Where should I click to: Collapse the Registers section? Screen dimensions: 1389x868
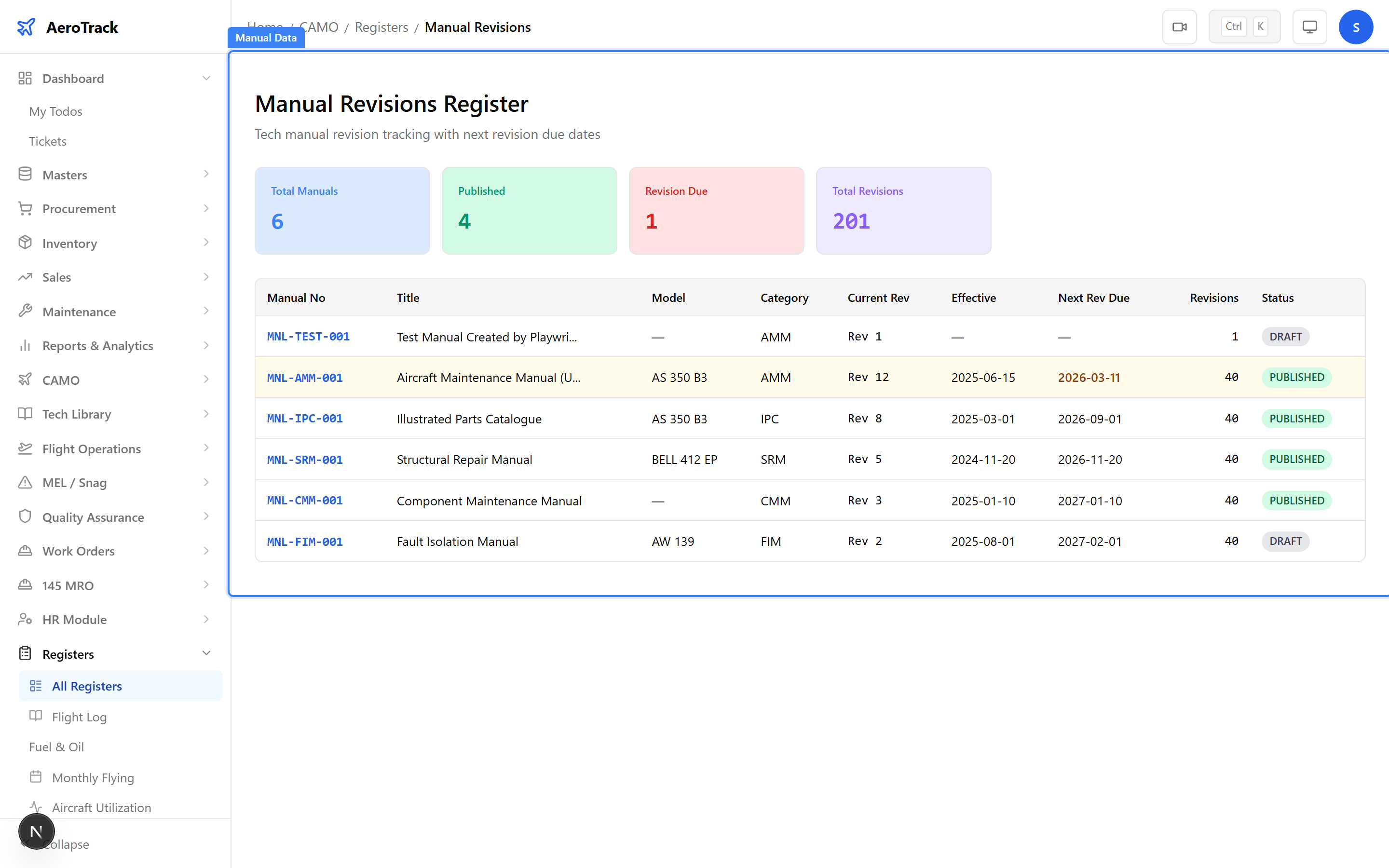click(206, 653)
